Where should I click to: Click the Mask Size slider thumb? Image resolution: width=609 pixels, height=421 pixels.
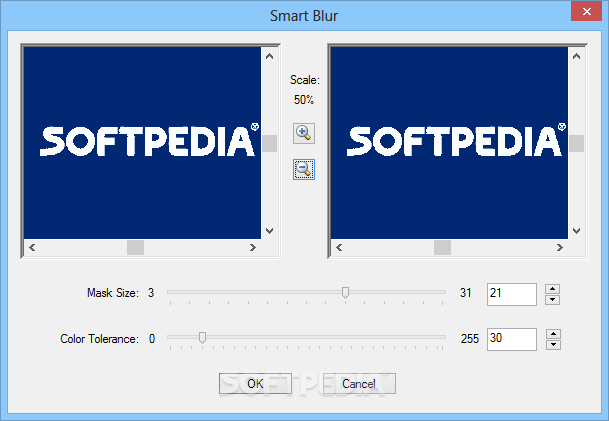click(x=345, y=292)
